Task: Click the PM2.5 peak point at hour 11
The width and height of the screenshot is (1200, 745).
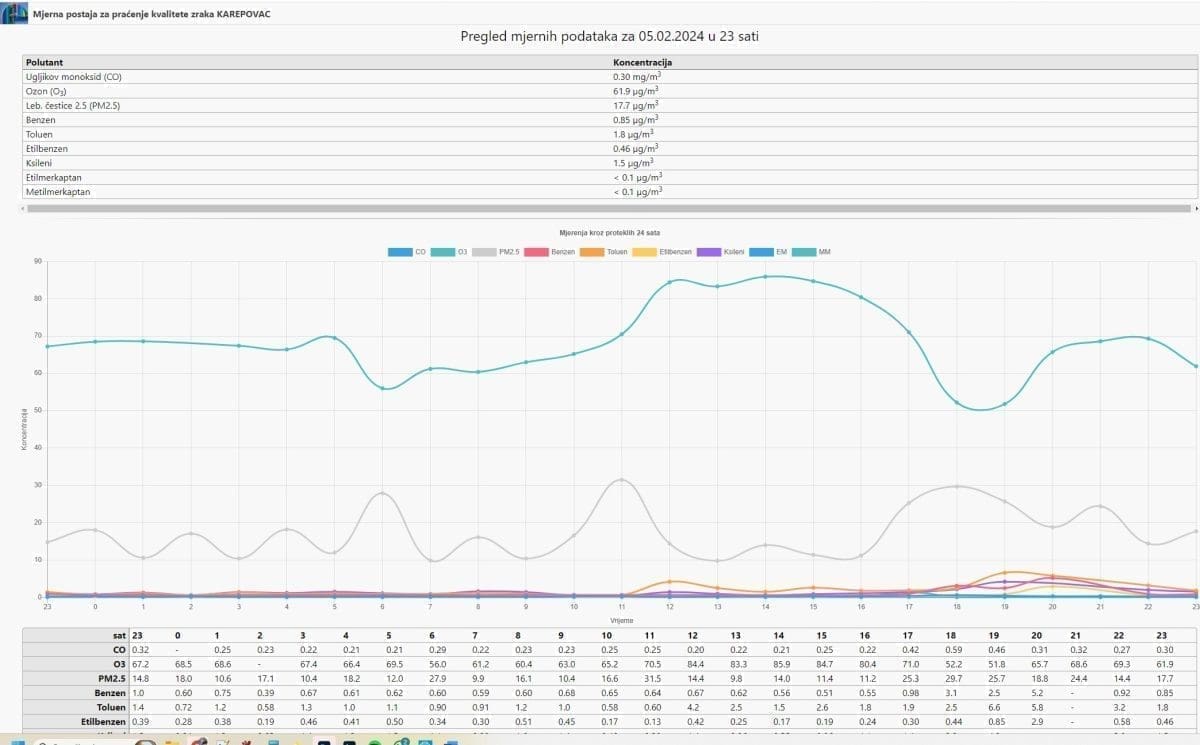Action: 622,480
